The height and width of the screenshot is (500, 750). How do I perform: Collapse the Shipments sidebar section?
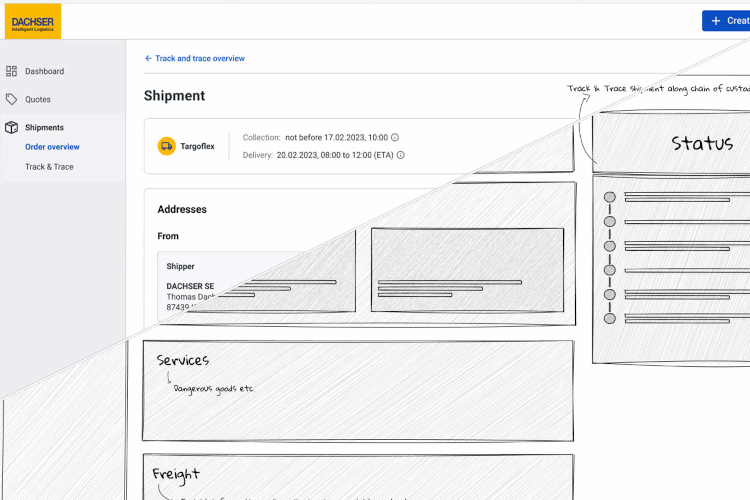pyautogui.click(x=44, y=128)
